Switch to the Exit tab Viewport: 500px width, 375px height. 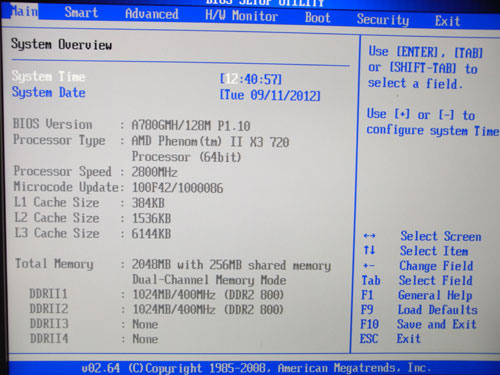point(447,21)
